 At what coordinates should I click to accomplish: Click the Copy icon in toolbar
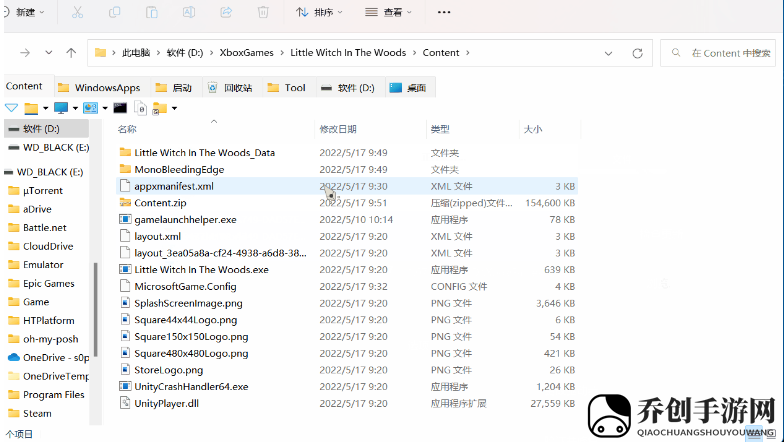[x=114, y=12]
